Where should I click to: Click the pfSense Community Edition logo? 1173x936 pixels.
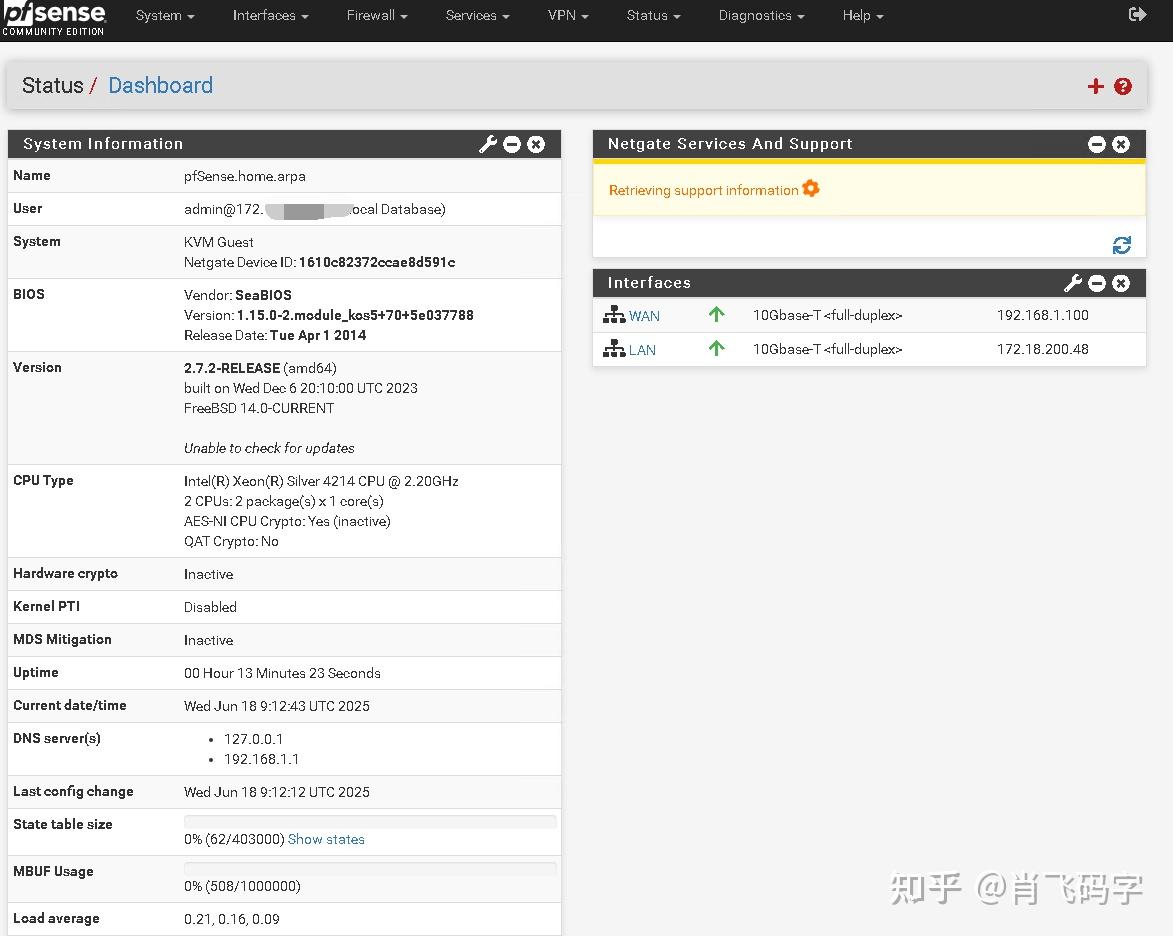(55, 20)
